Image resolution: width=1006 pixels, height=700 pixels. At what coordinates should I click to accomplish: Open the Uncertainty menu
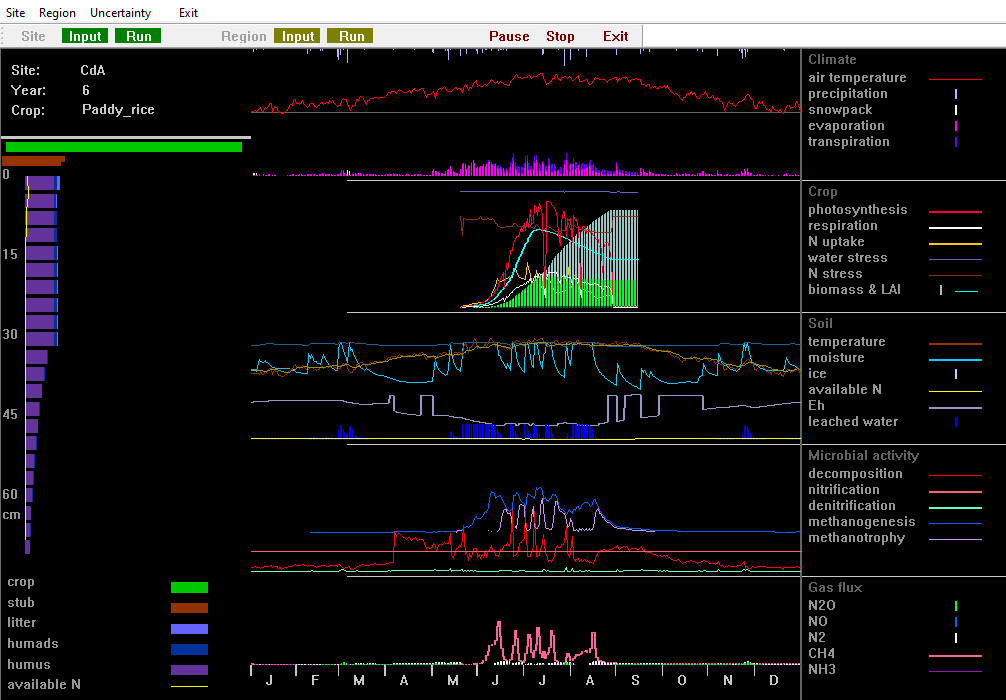(120, 13)
